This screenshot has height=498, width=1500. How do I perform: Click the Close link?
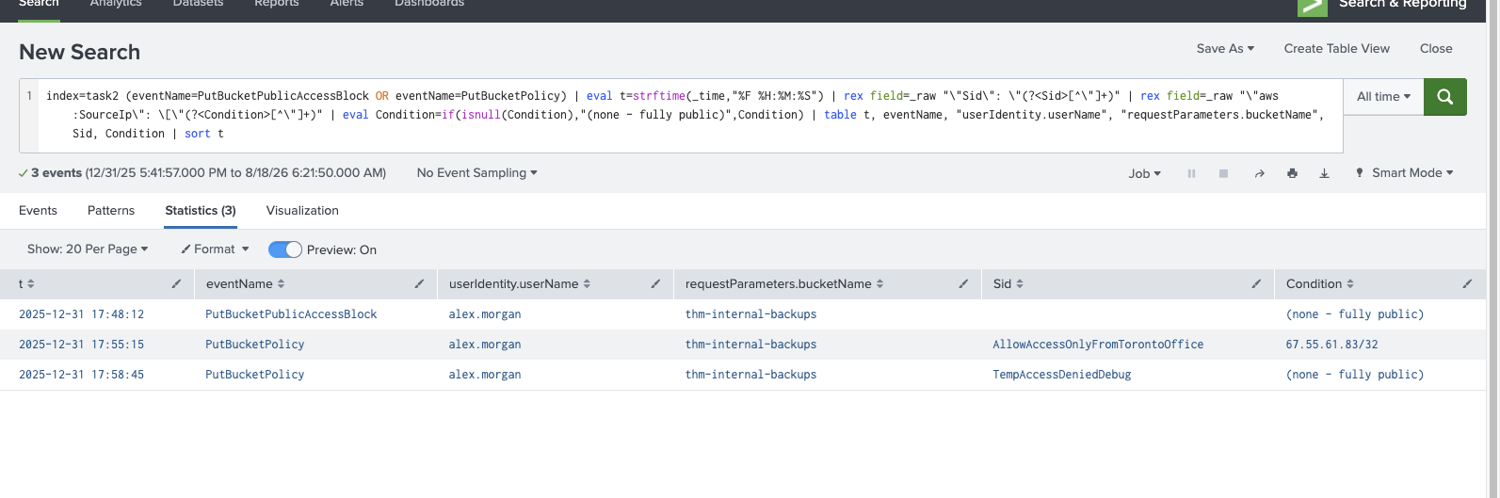[x=1436, y=48]
